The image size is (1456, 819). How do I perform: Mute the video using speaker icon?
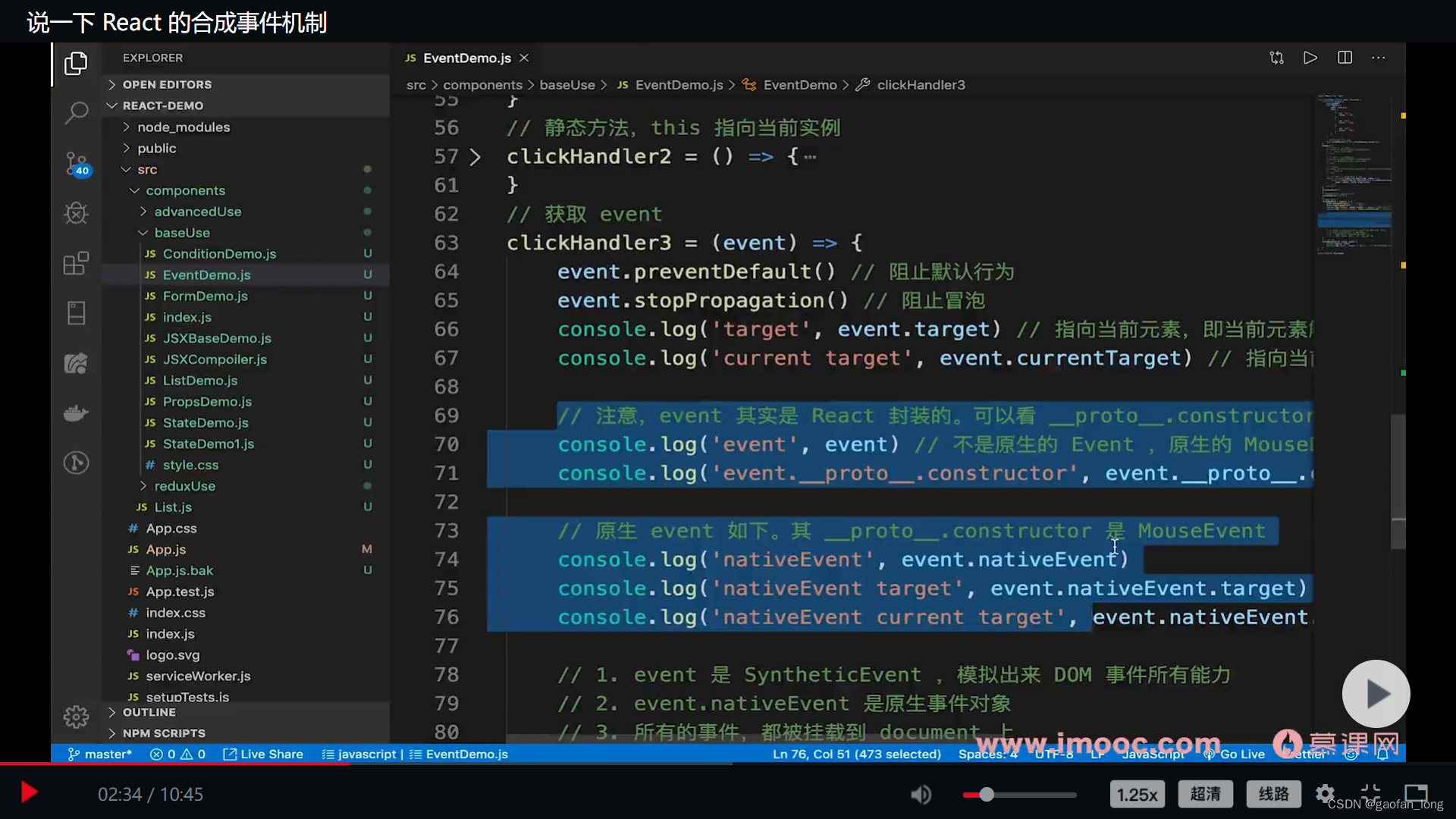point(921,794)
